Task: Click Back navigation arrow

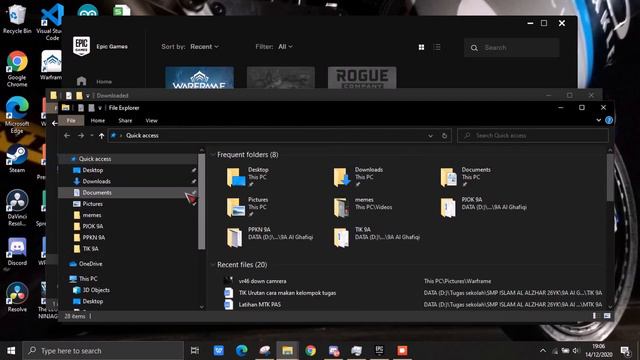Action: coord(67,136)
